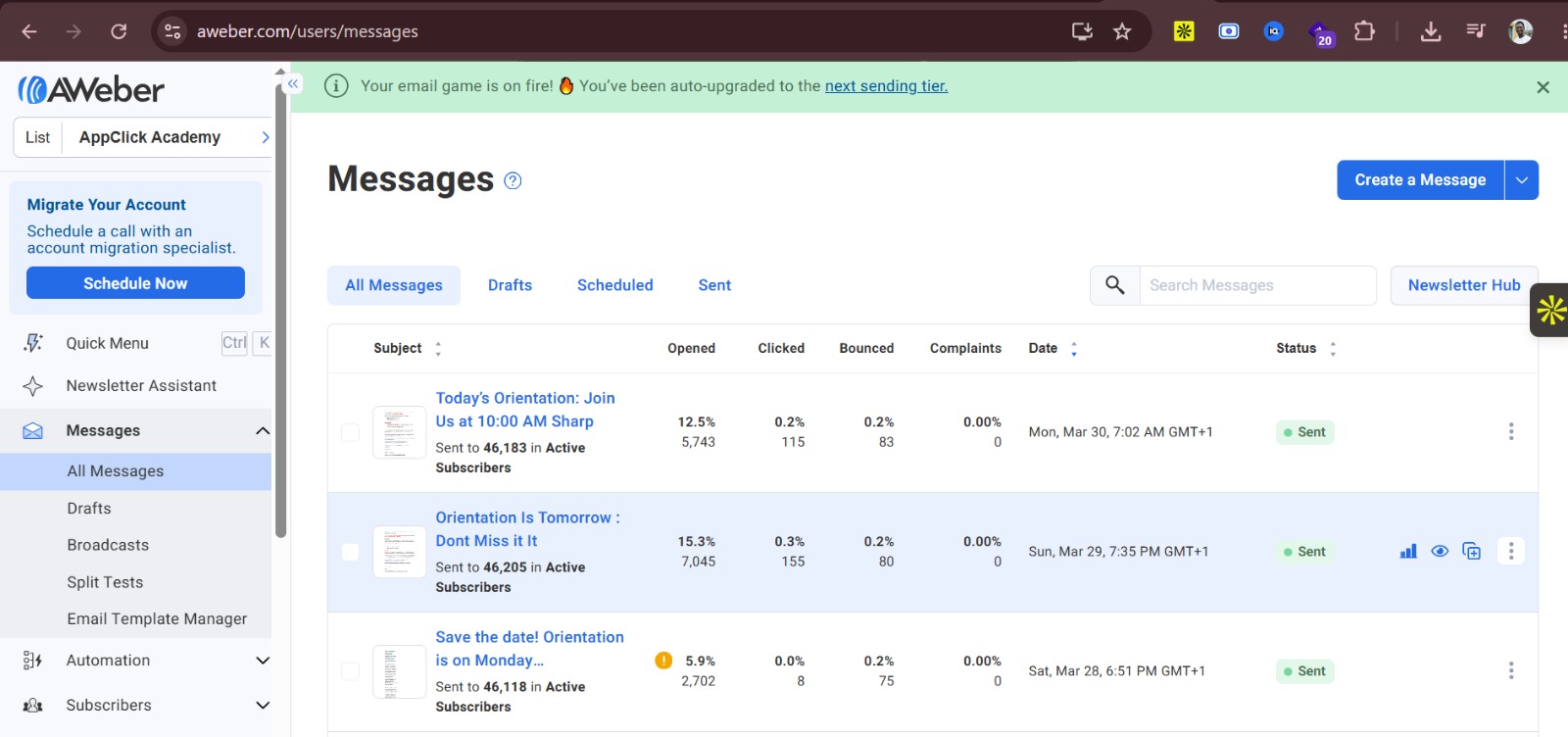Open the Newsletter Hub
The height and width of the screenshot is (737, 1568).
tap(1464, 285)
